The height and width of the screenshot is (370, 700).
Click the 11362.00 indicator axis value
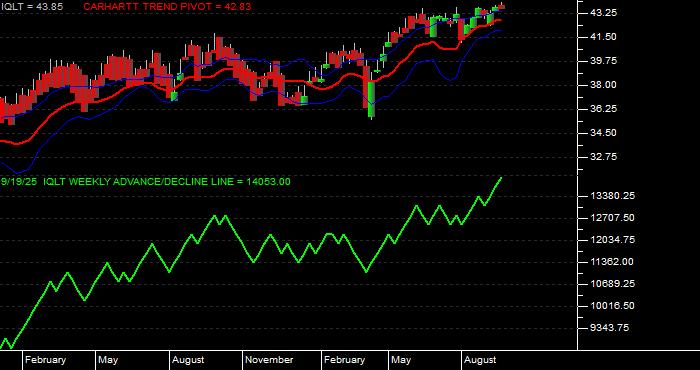[611, 262]
